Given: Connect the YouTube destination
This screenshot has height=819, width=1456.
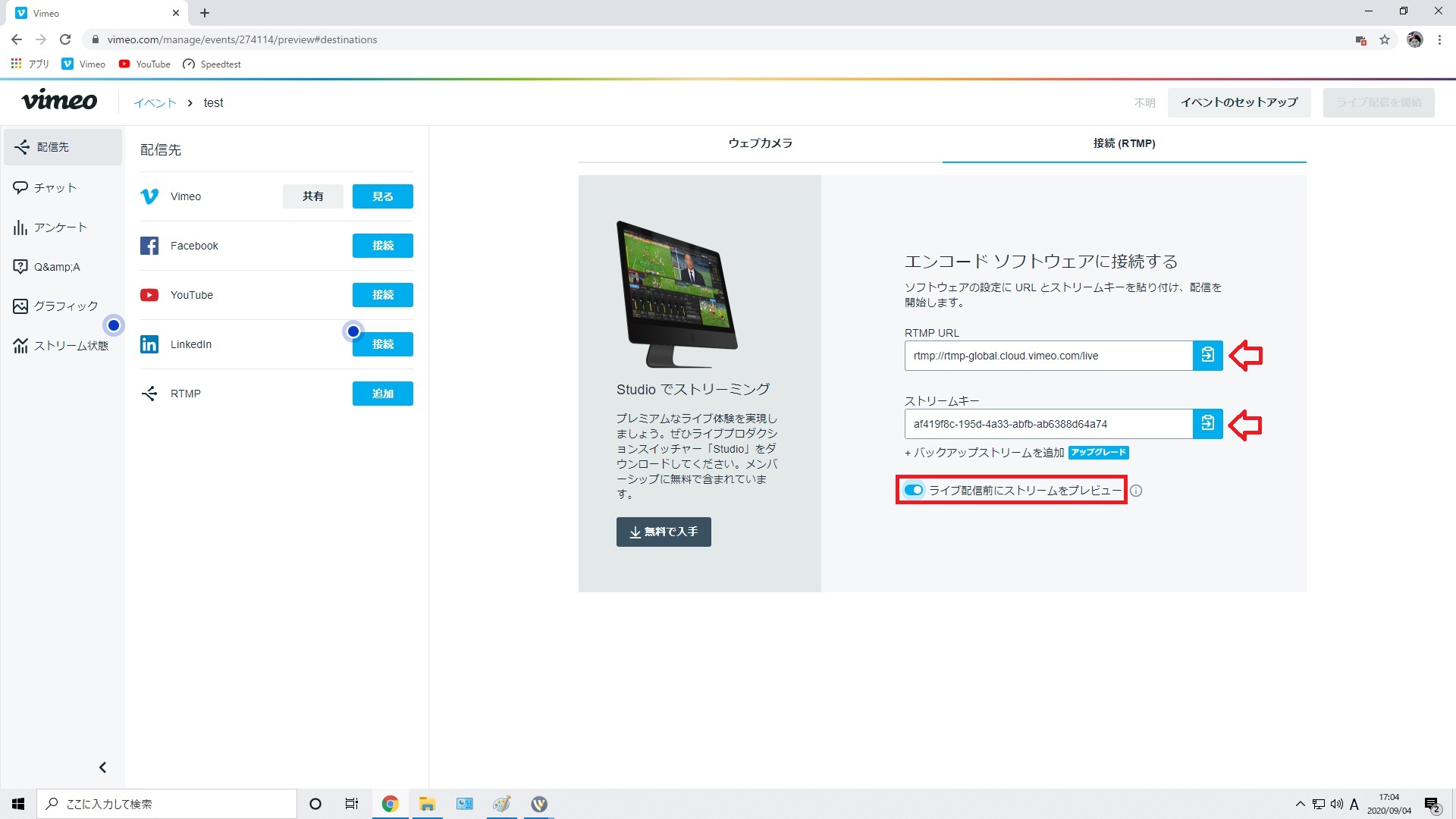Looking at the screenshot, I should coord(382,295).
